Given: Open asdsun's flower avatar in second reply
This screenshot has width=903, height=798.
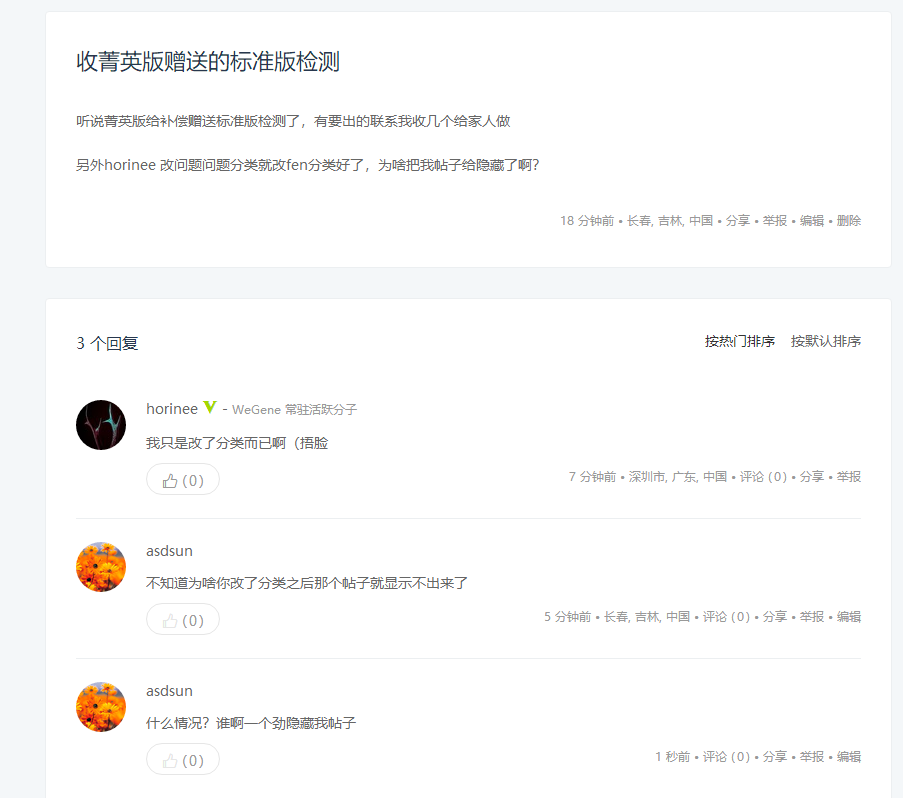Looking at the screenshot, I should click(x=101, y=567).
